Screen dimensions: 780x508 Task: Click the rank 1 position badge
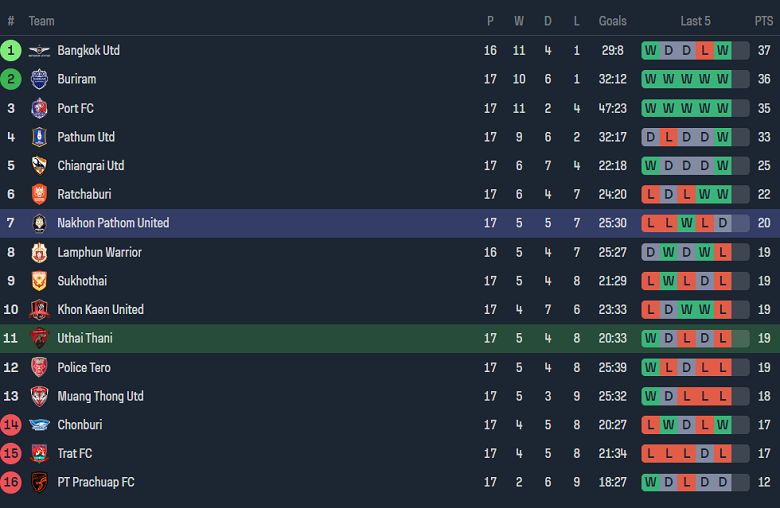coord(11,51)
